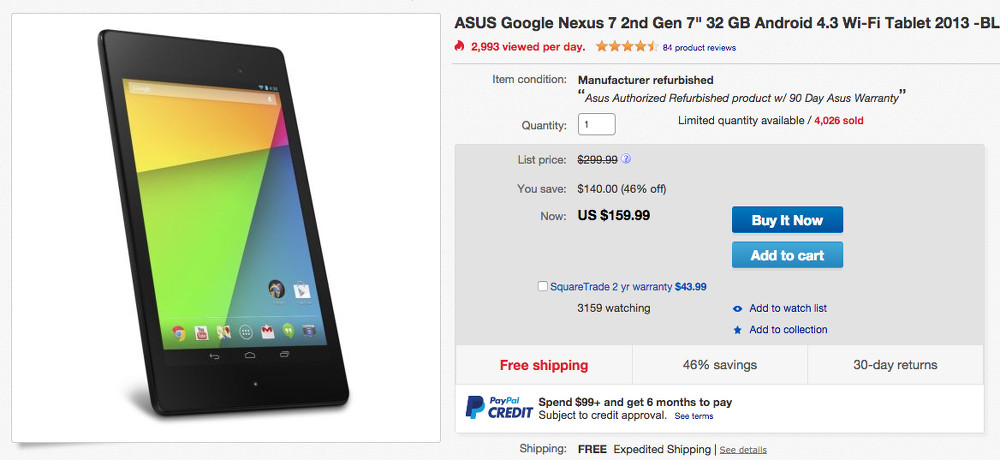Click the star icon for collection
Viewport: 1000px width, 460px height.
[738, 330]
